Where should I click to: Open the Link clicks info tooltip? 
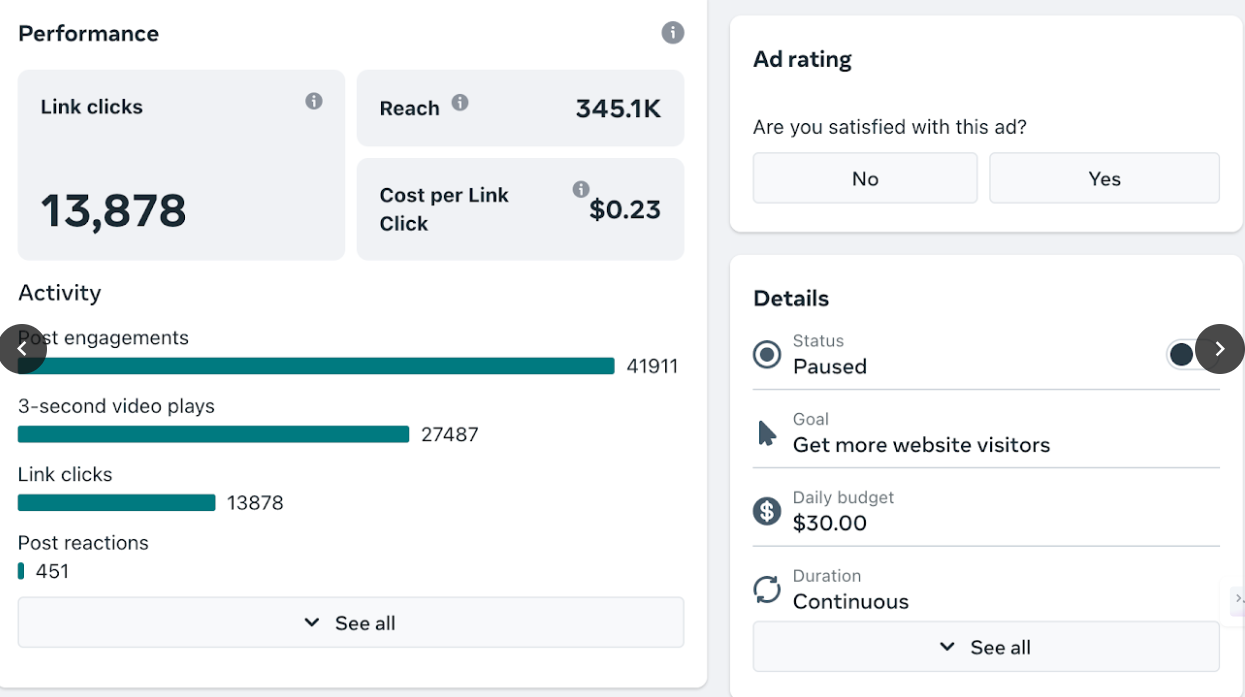[x=314, y=102]
